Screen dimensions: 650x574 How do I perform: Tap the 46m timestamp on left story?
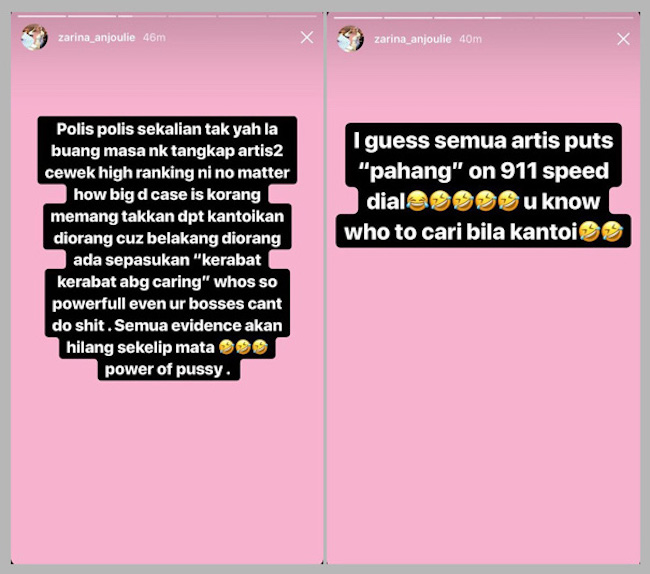click(x=154, y=38)
